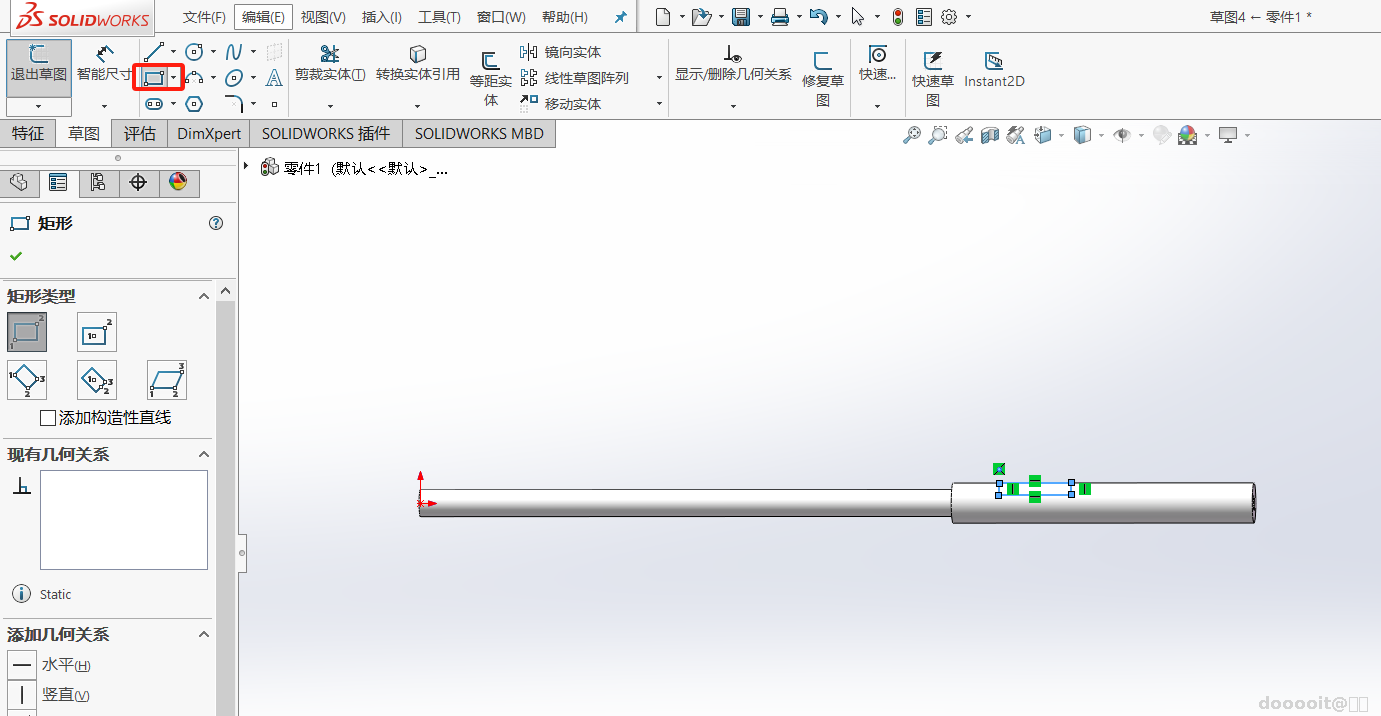Open the 工具(T) menu
The image size is (1381, 716).
439,17
